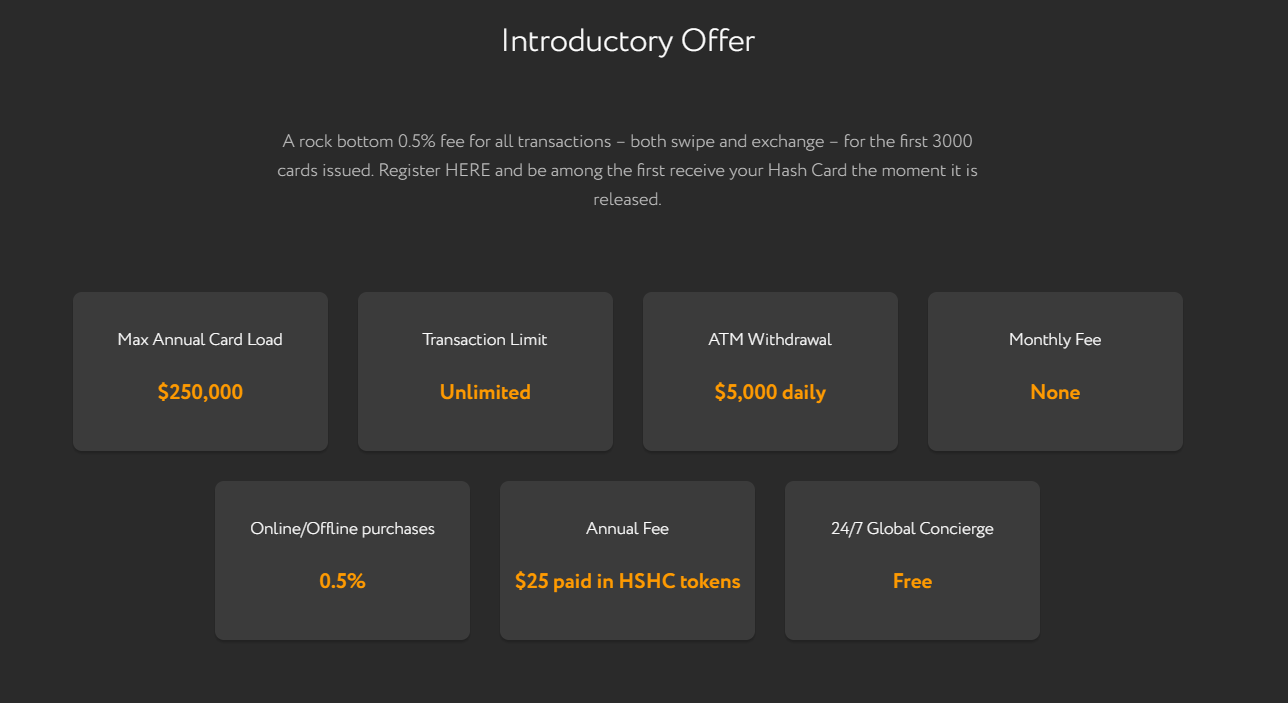Click the $250,000 amount
This screenshot has height=703, width=1288.
(x=200, y=392)
